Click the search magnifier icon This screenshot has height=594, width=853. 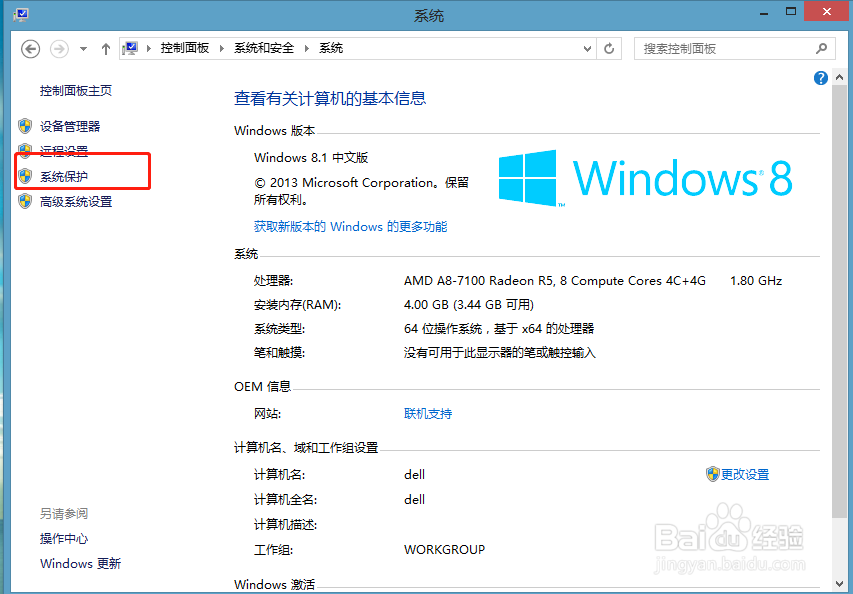pos(820,47)
